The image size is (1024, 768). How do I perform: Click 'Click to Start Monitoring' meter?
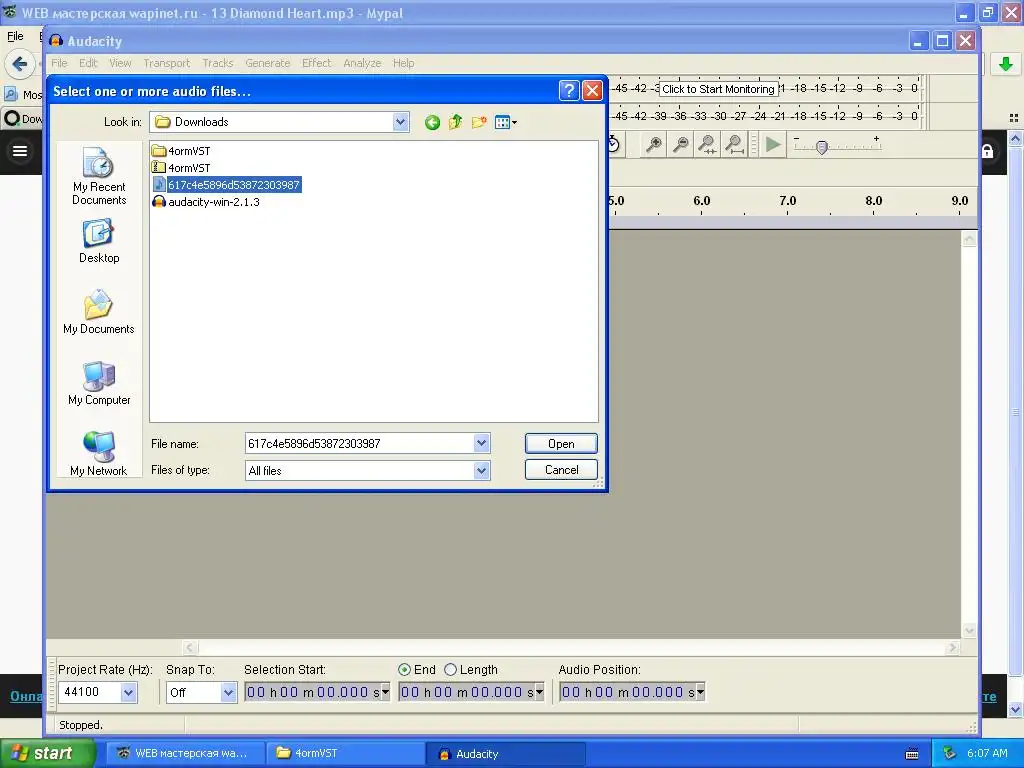[718, 89]
